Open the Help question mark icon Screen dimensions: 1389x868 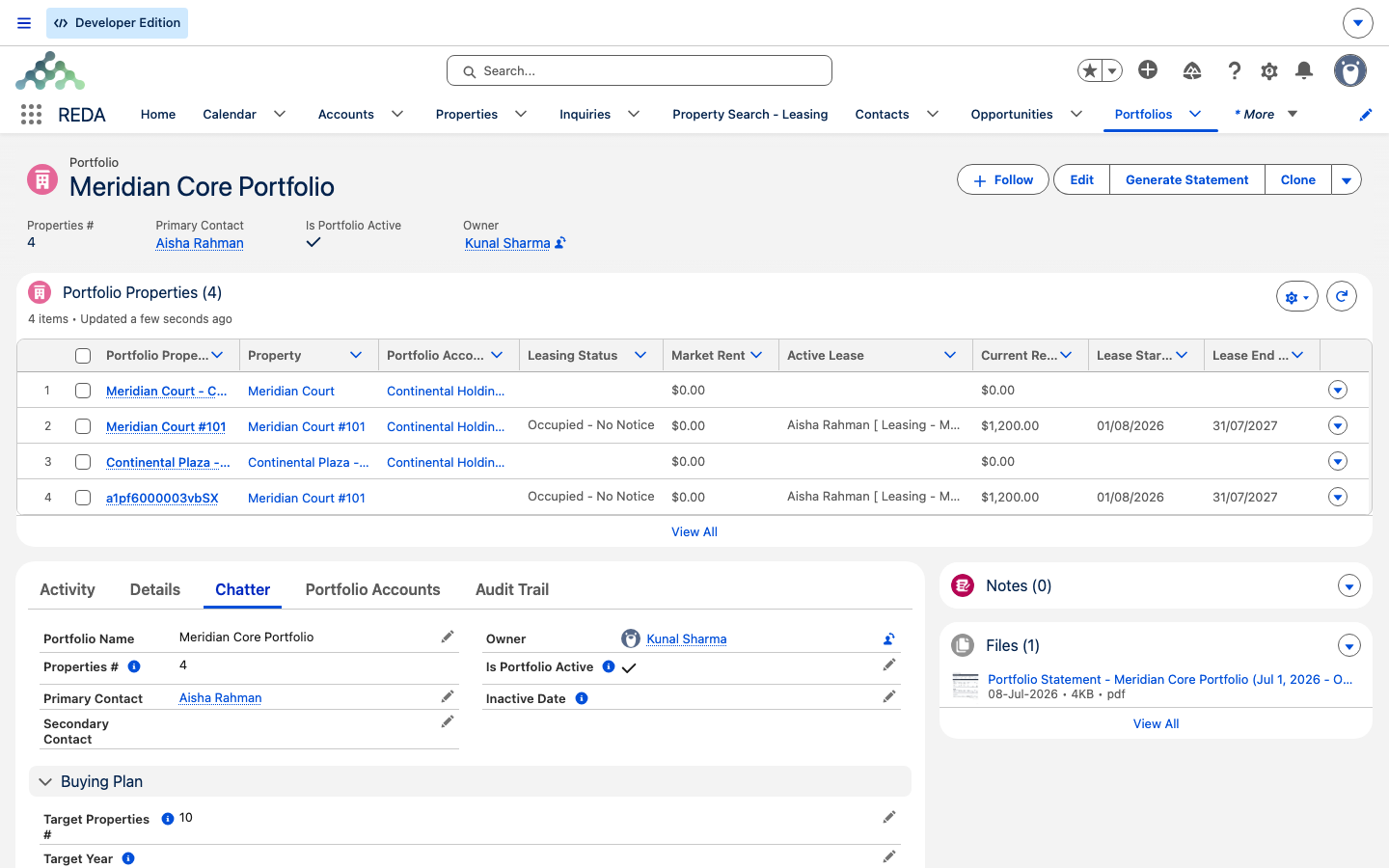(x=1235, y=70)
